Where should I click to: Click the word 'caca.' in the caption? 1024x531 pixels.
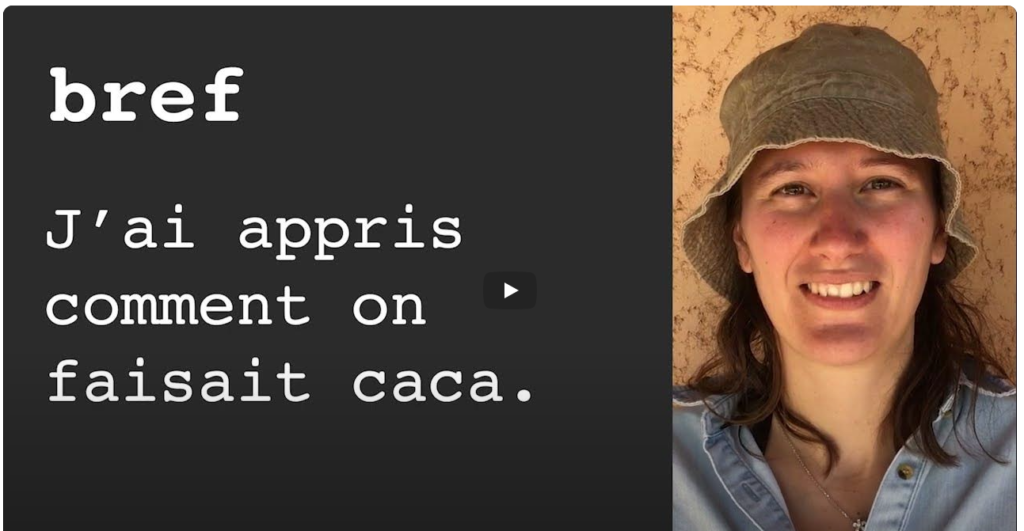click(443, 384)
